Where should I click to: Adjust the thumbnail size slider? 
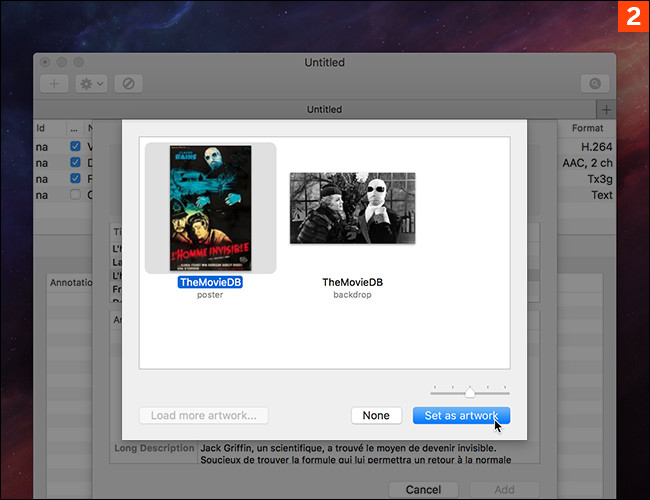click(x=469, y=392)
